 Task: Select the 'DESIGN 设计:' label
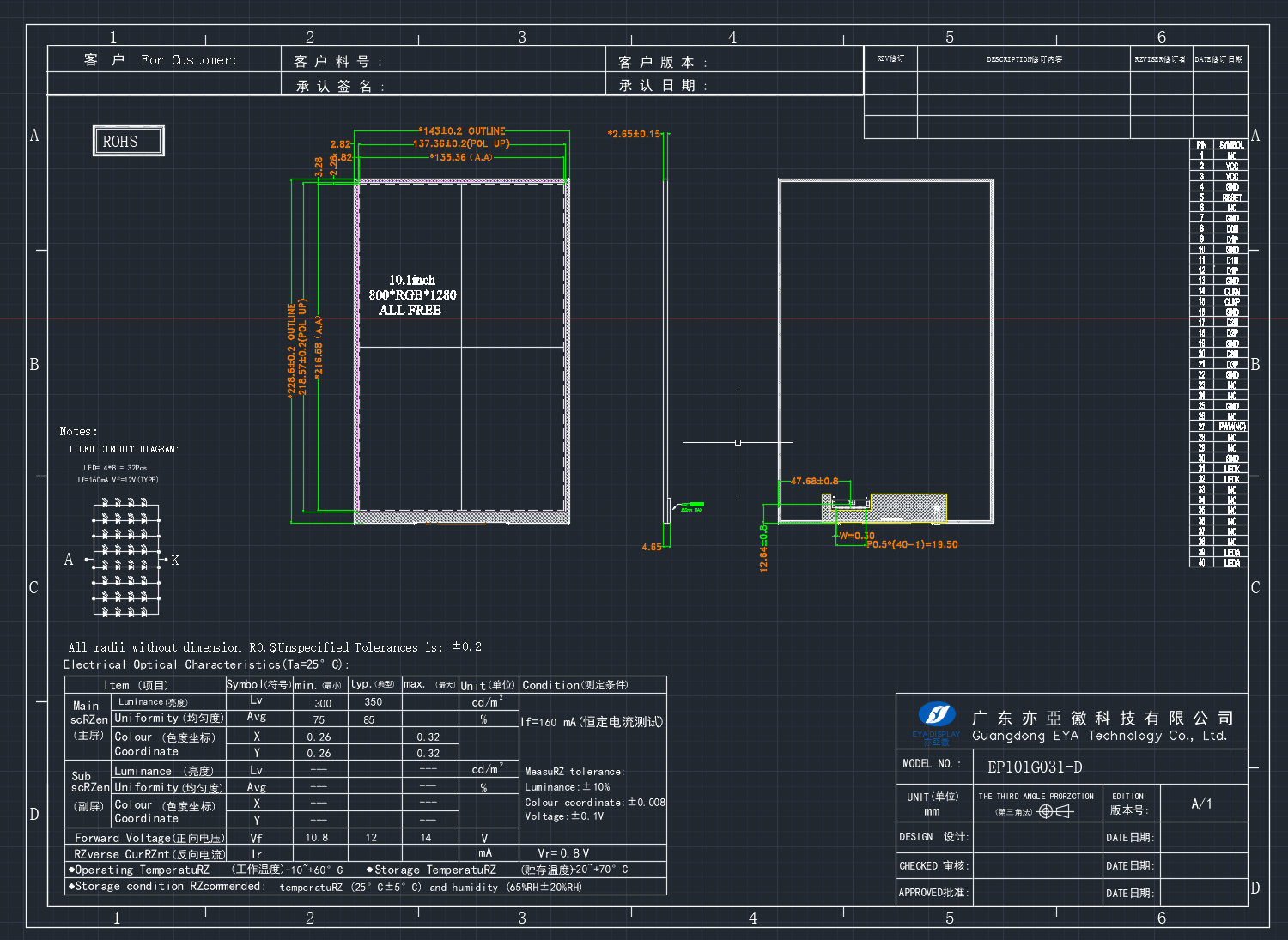pos(934,837)
